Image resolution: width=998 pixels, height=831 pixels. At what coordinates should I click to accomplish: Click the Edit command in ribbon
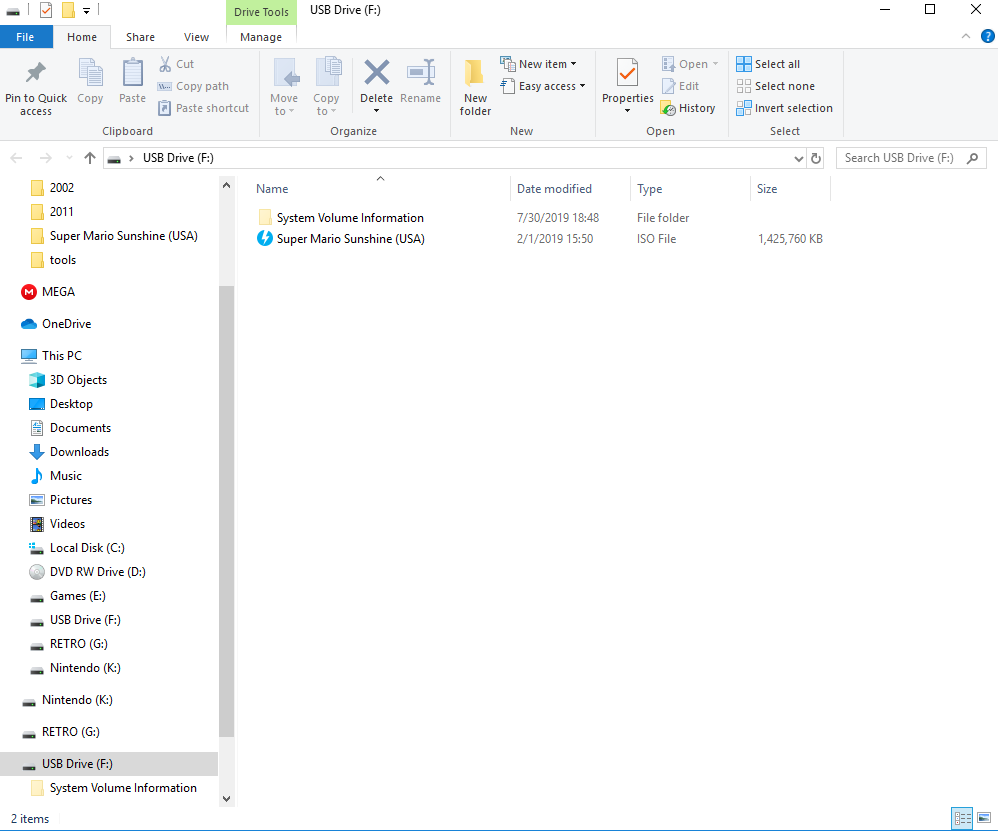(680, 86)
